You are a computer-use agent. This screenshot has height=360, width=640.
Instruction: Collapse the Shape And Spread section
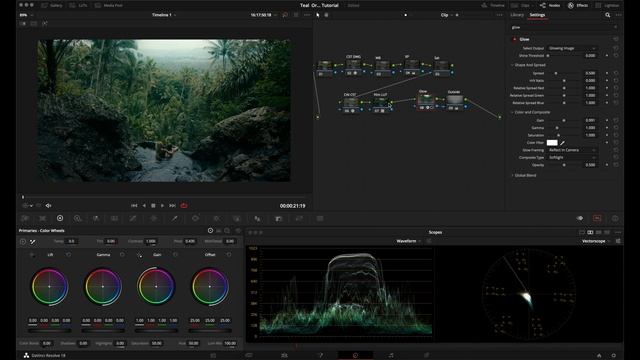coord(512,65)
